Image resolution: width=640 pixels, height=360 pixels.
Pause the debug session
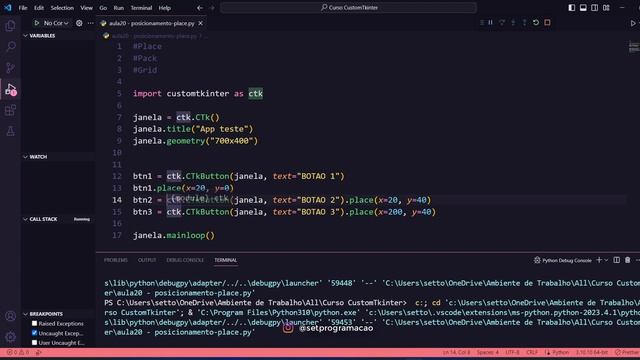(491, 23)
